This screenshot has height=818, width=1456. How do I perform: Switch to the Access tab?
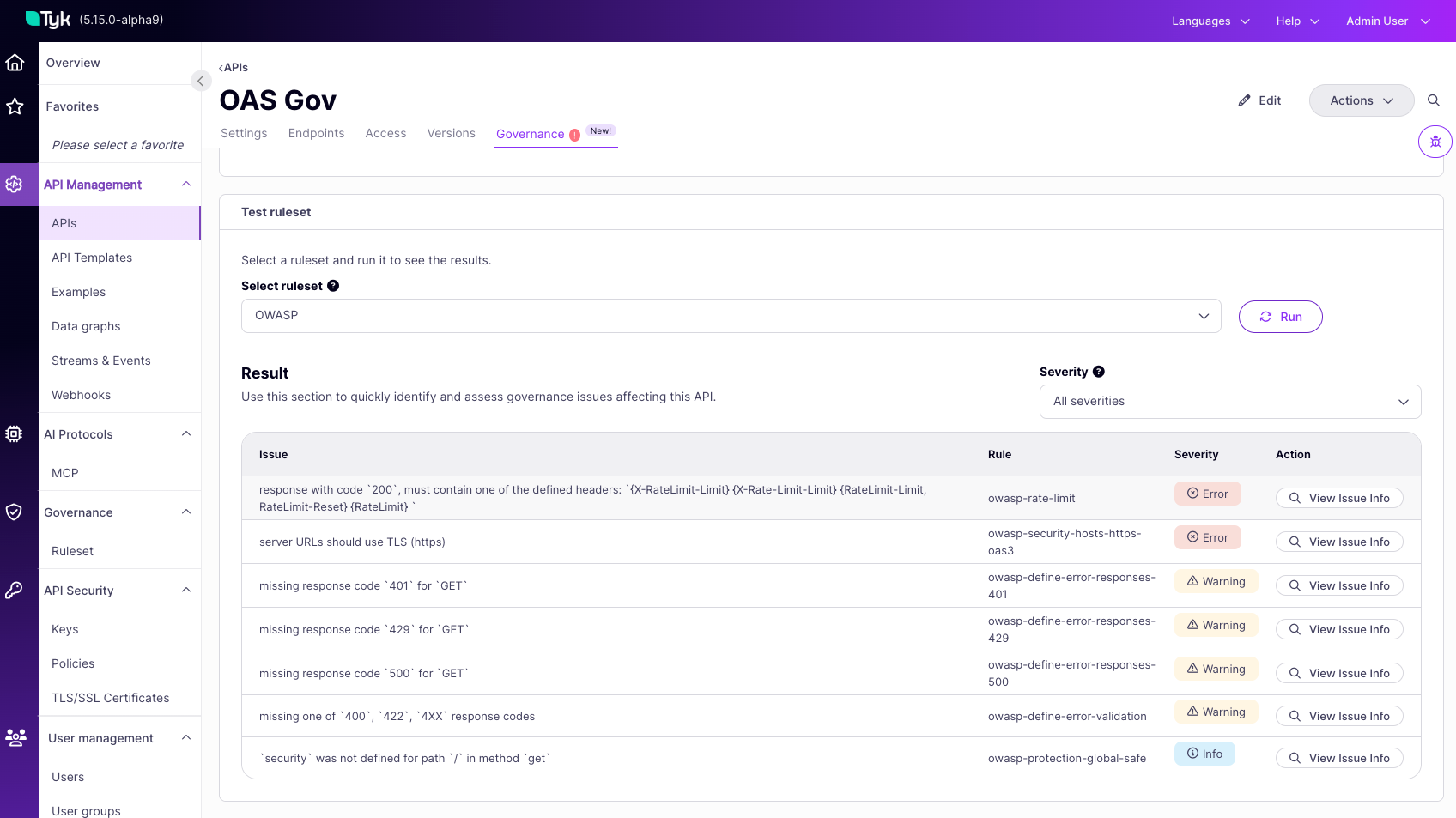(385, 133)
